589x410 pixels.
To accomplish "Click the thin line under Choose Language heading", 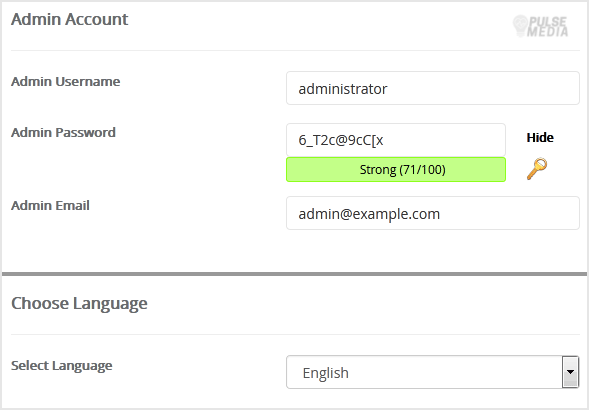I will click(295, 334).
